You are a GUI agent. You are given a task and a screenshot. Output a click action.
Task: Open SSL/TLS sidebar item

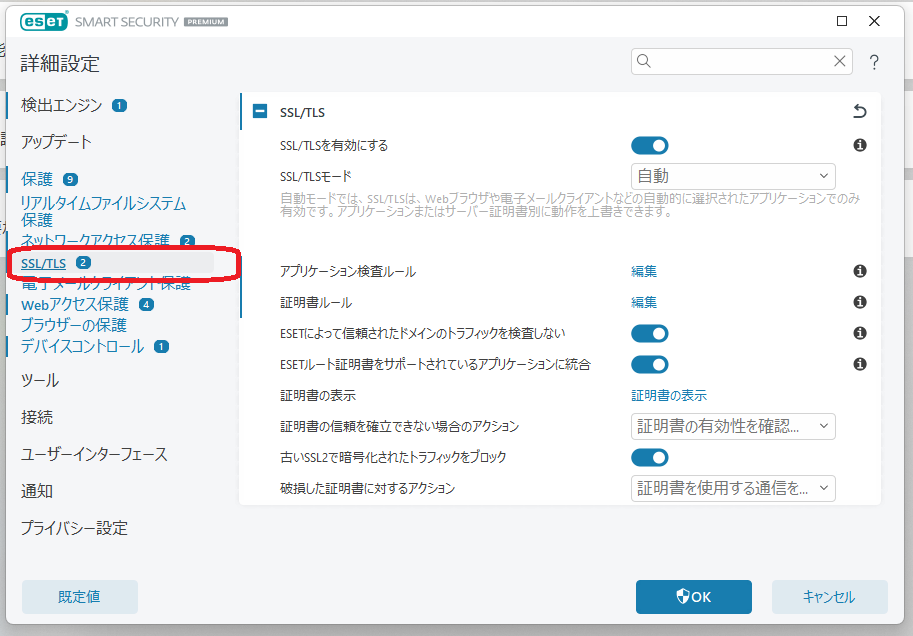44,263
